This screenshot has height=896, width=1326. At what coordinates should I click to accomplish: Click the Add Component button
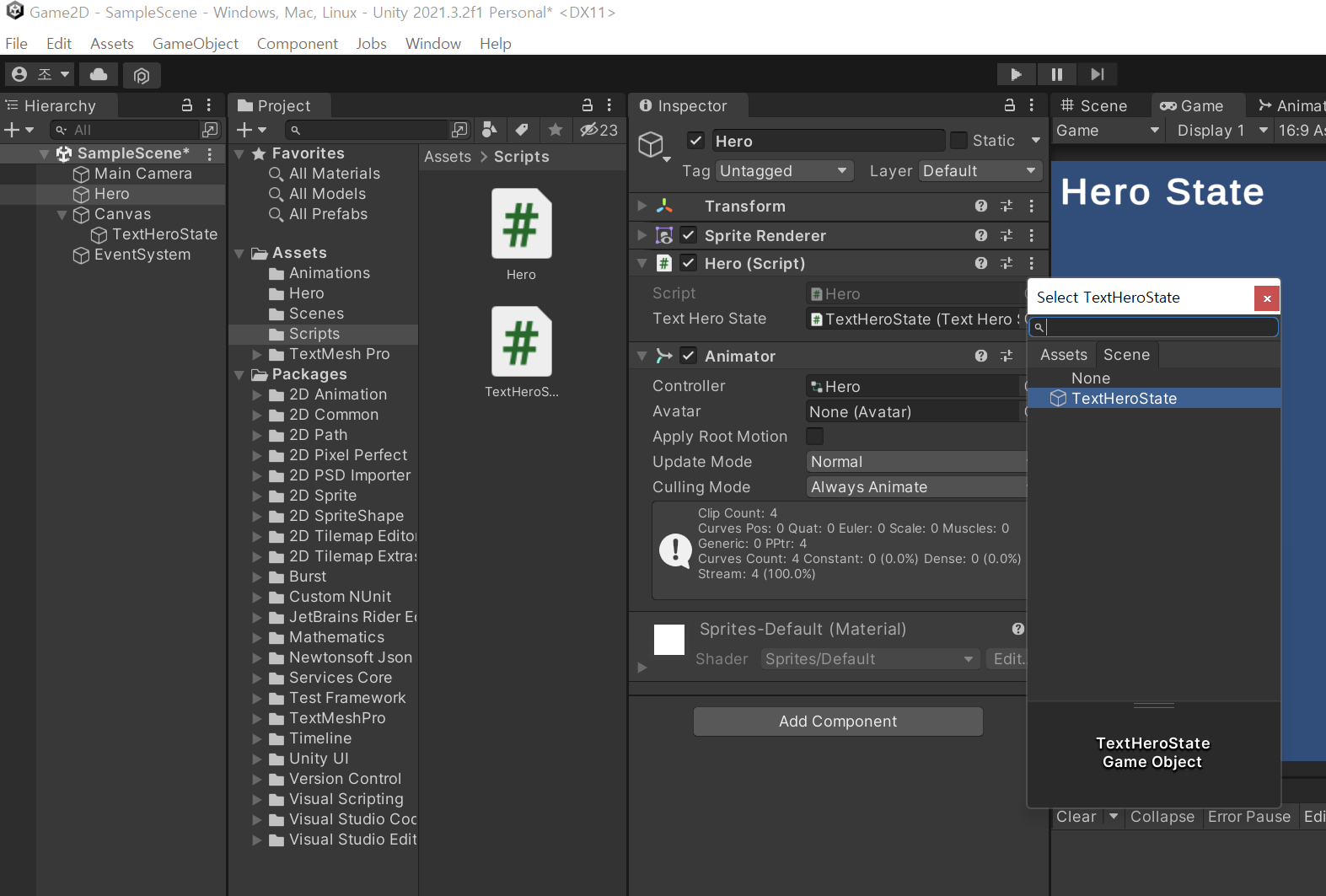[838, 722]
